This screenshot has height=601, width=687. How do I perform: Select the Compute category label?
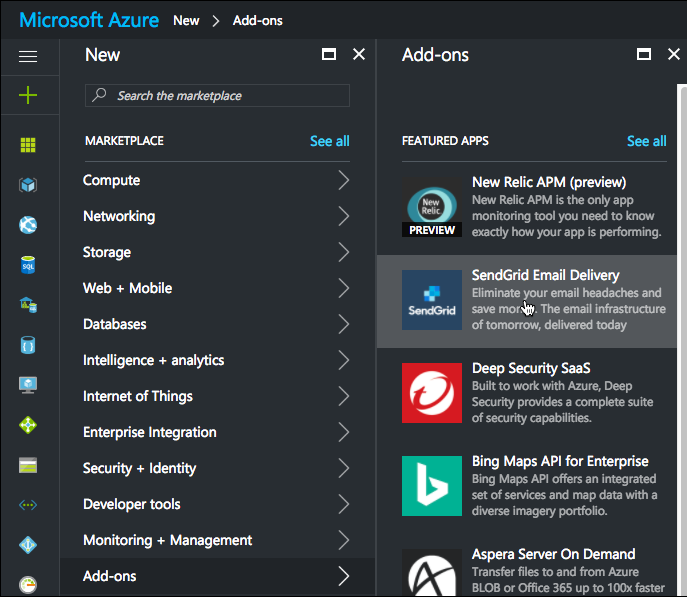[x=112, y=180]
